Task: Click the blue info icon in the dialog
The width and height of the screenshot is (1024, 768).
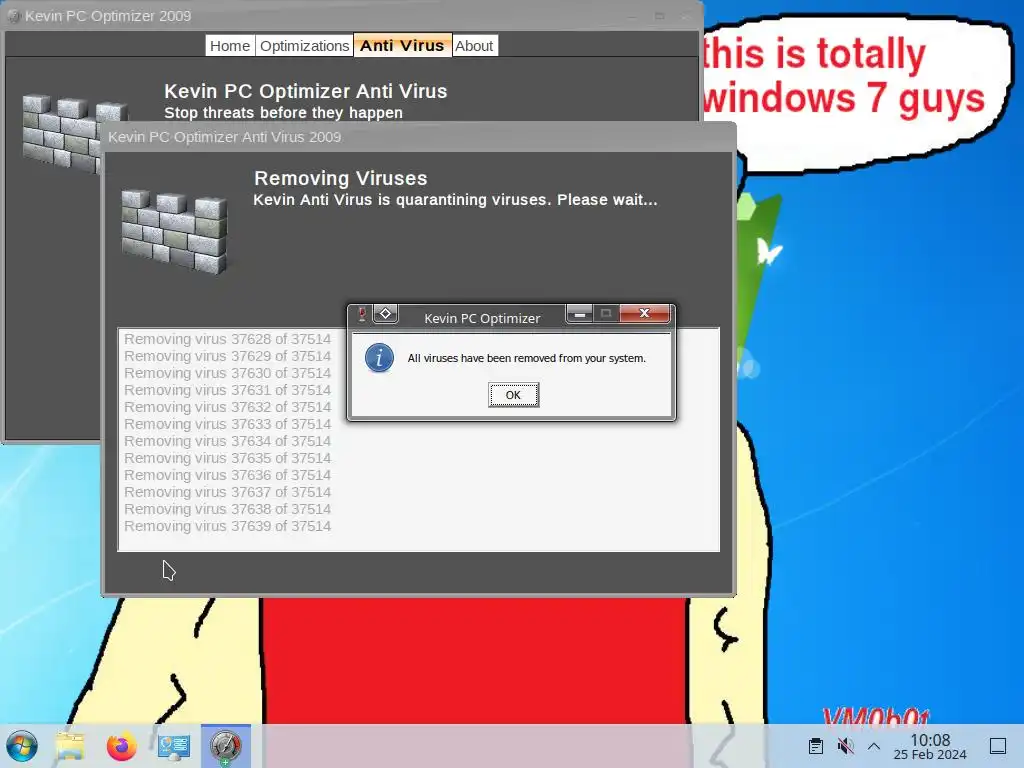Action: pos(379,358)
